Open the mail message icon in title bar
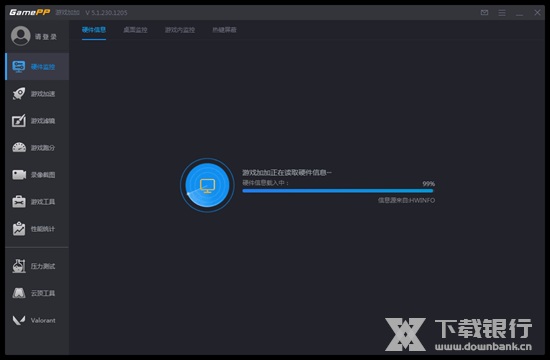 click(x=484, y=13)
